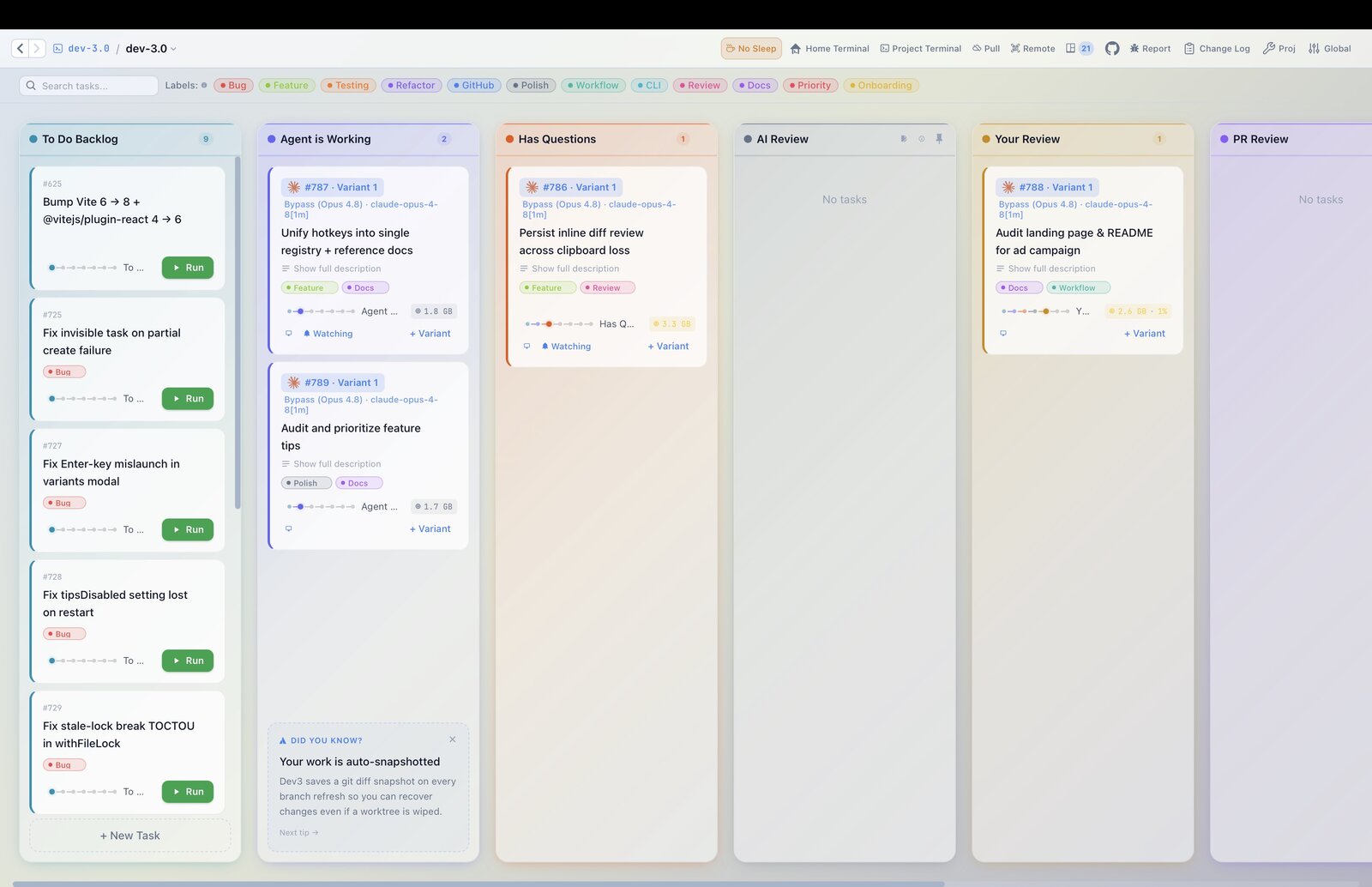Filter tasks by the Docs label

755,86
